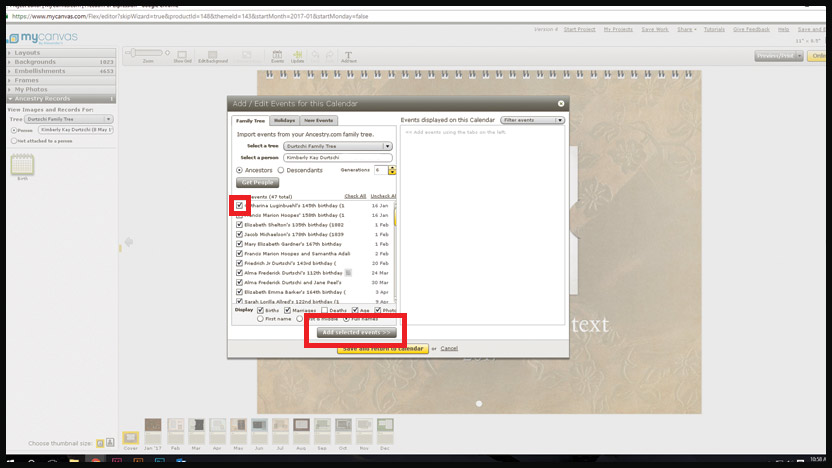Click the Give Feedback link

751,29
